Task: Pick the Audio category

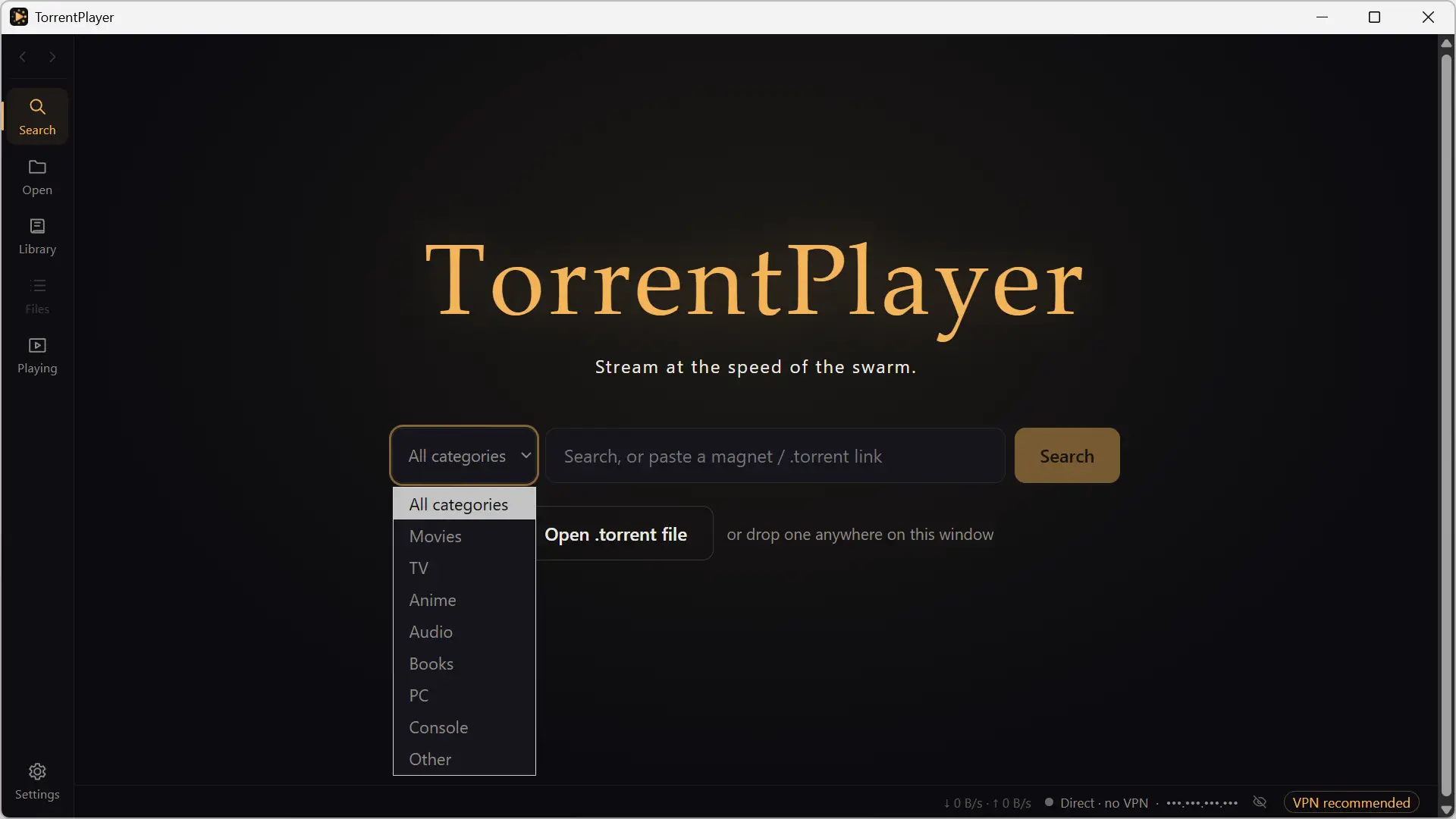Action: coord(464,632)
